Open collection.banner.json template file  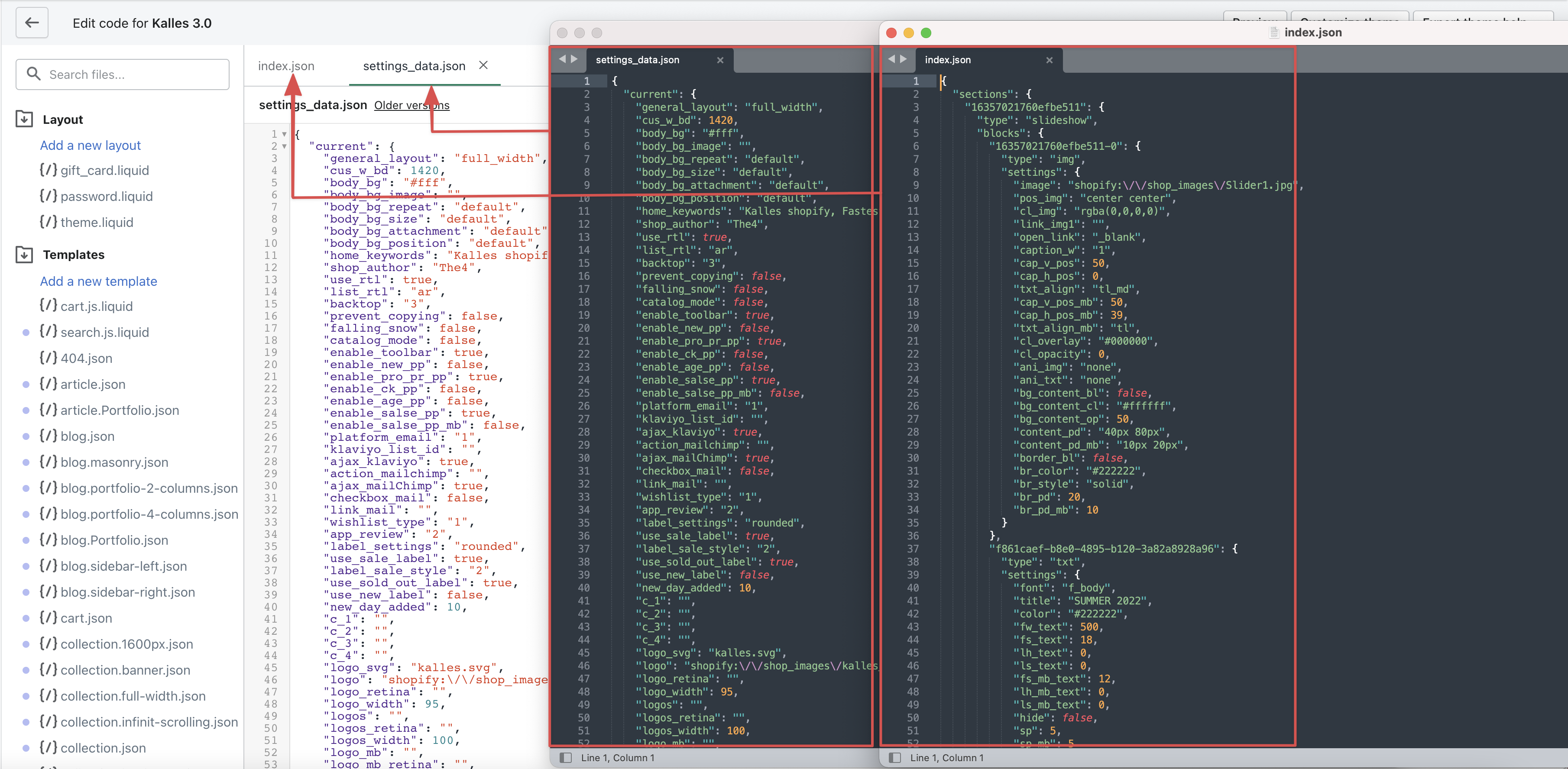click(x=125, y=670)
